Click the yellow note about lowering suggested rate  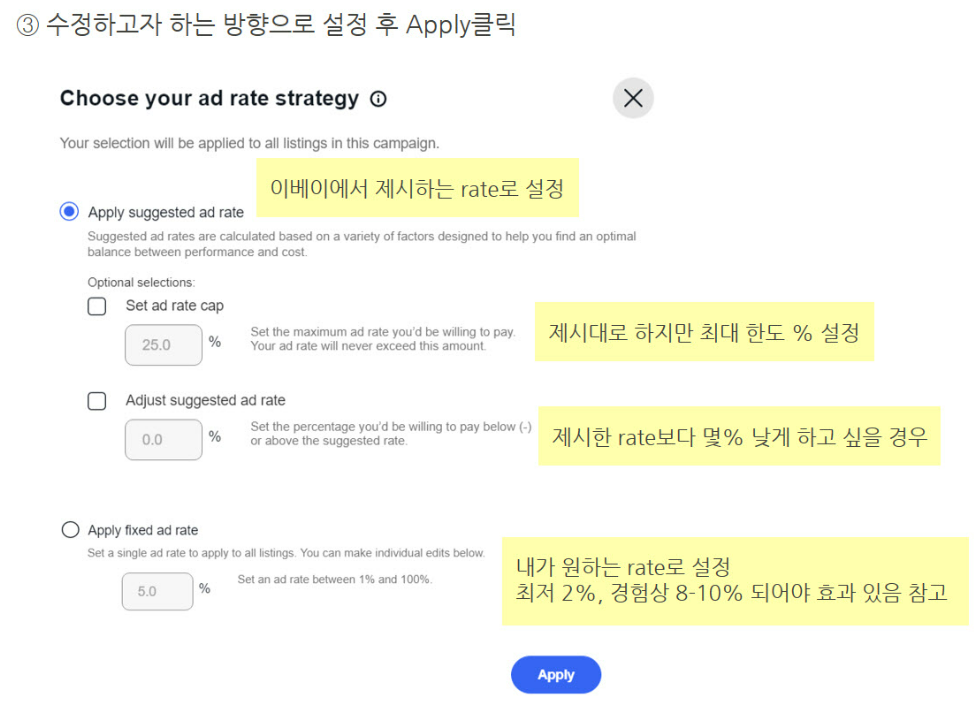pos(739,436)
